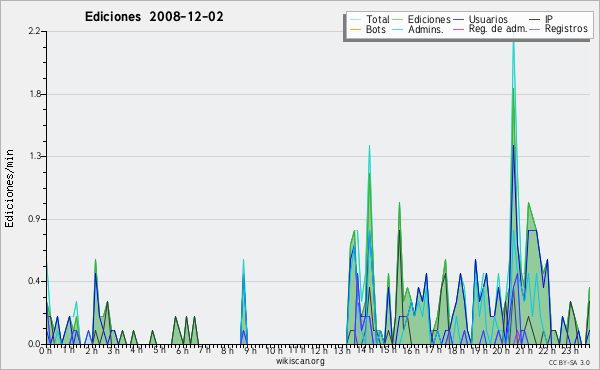Click the 2.2 y-axis value label

[34, 31]
